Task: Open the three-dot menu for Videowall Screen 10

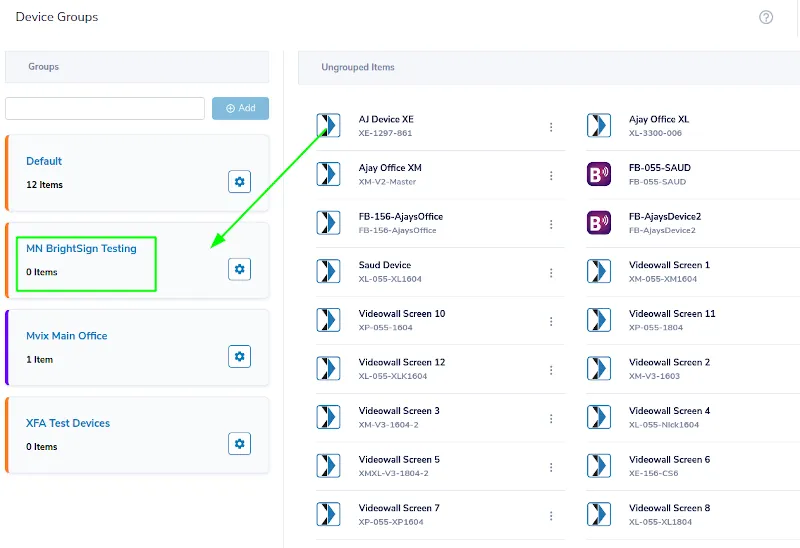Action: coord(551,321)
